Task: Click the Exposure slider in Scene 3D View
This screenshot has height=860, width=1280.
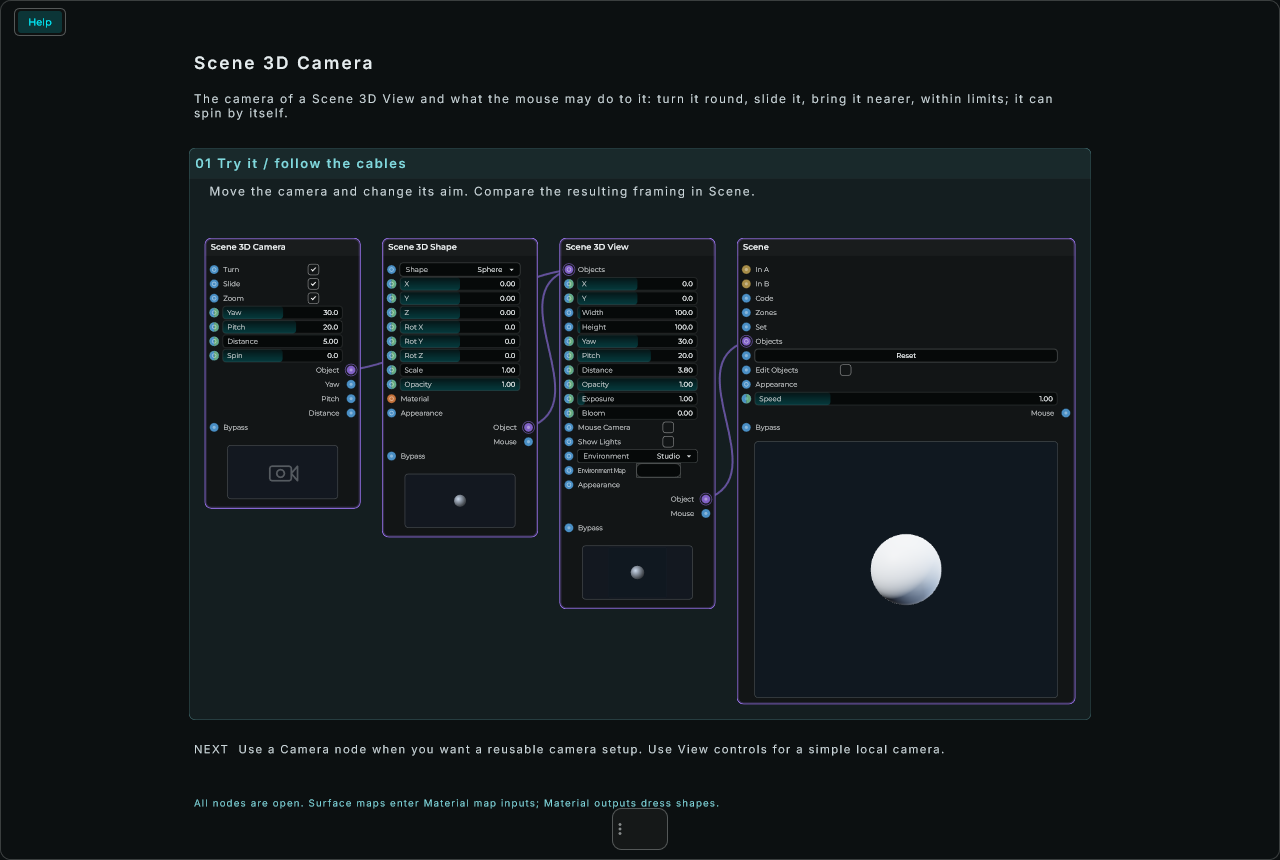Action: [x=637, y=399]
